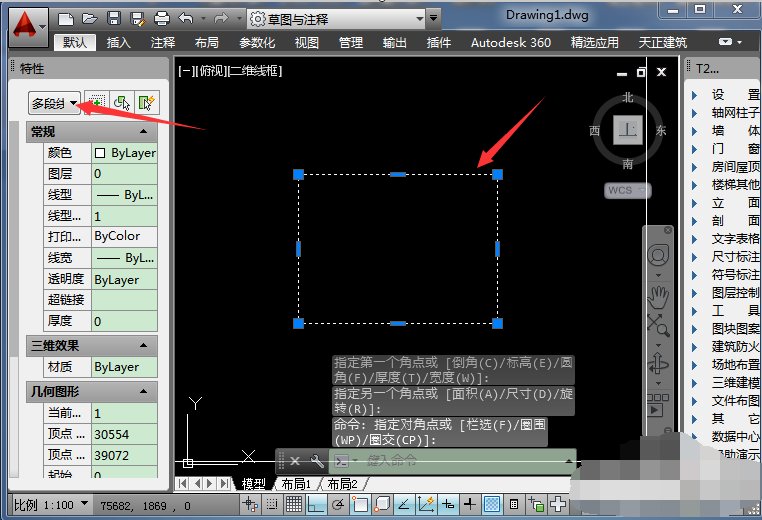
Task: Open the 参数化 ribbon tab
Action: (257, 43)
